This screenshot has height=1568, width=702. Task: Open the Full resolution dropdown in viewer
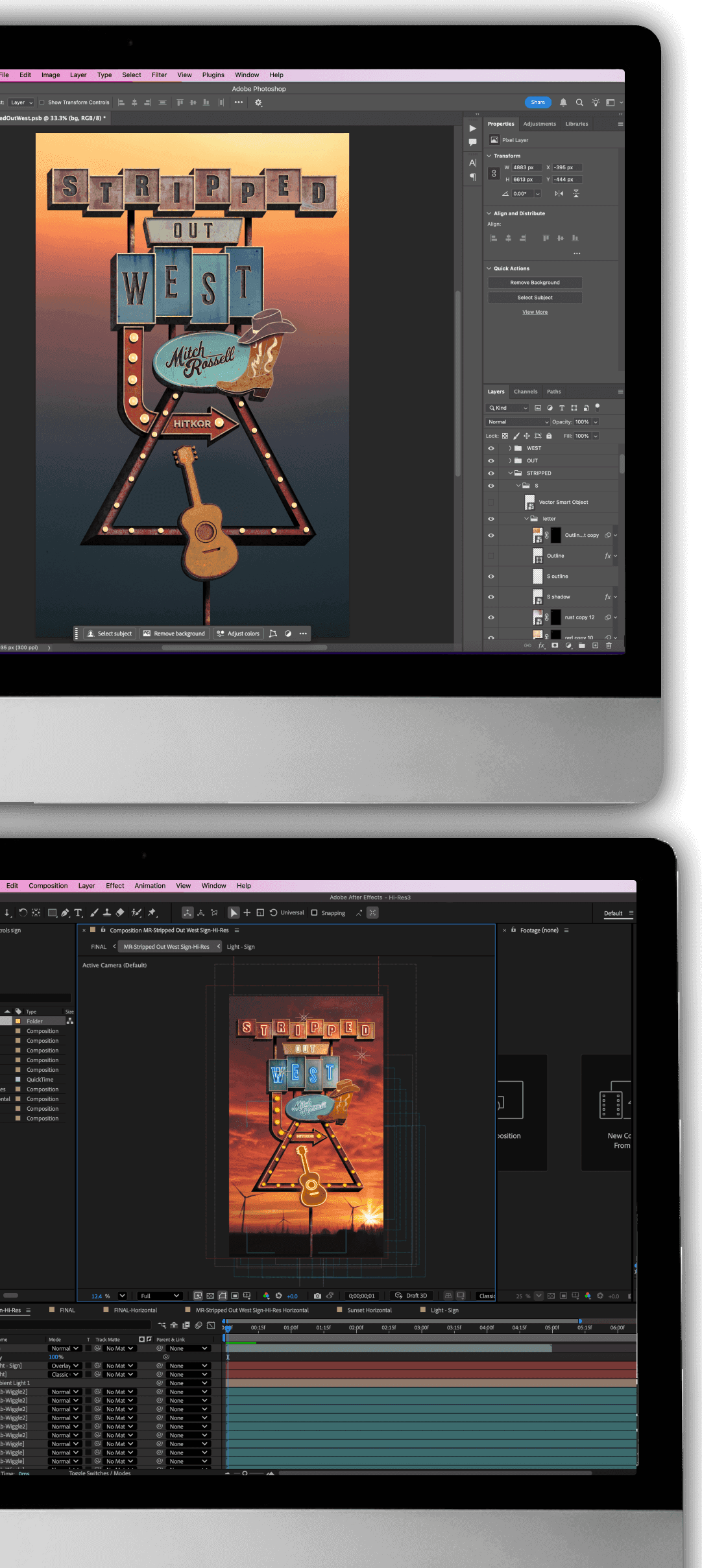pos(159,1296)
